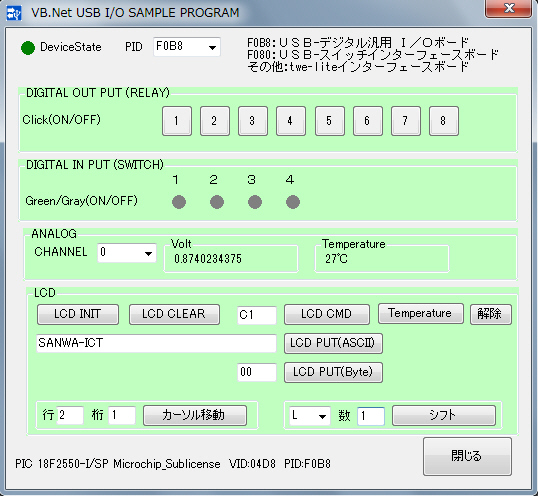This screenshot has width=538, height=496.
Task: Click the LCD CLEAR button
Action: [x=174, y=314]
